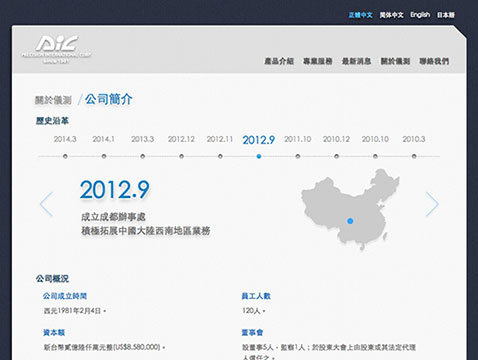Viewport: 478px width, 360px height.
Task: Select the 2010.12 timeline date
Action: click(336, 139)
